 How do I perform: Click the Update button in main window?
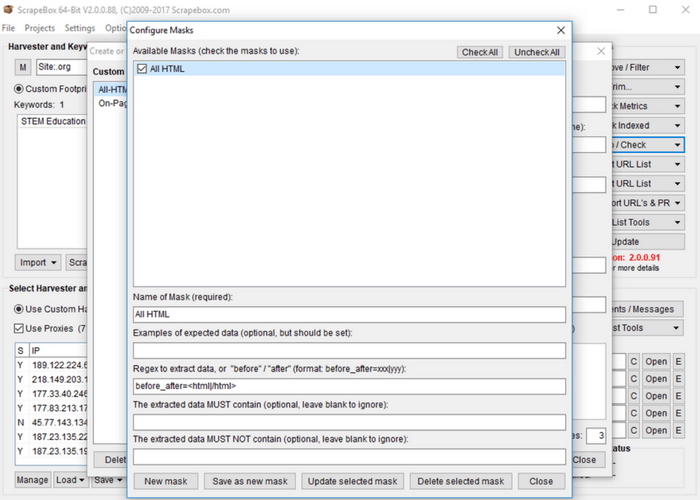(647, 242)
